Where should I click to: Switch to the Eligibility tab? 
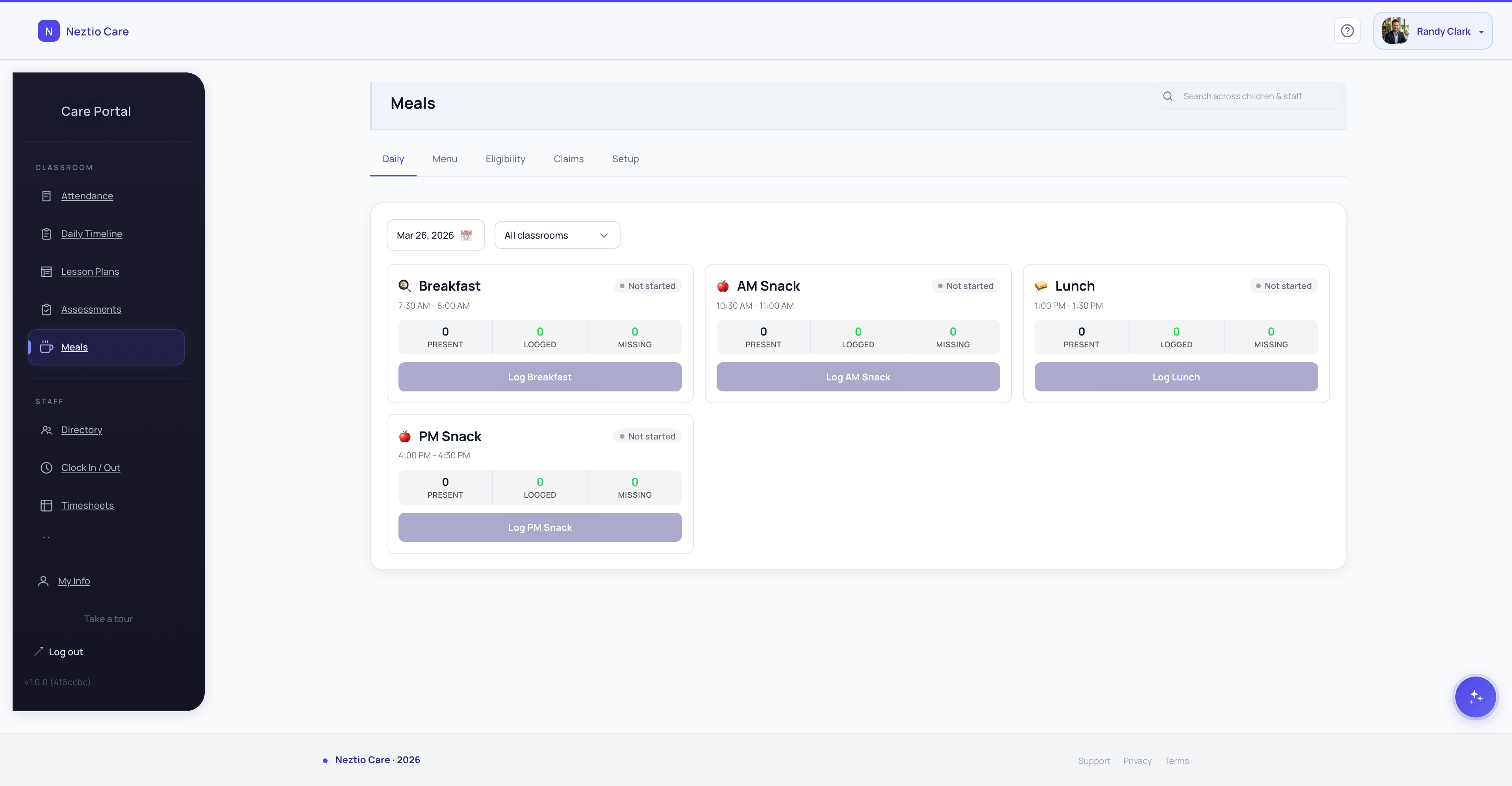click(x=505, y=158)
